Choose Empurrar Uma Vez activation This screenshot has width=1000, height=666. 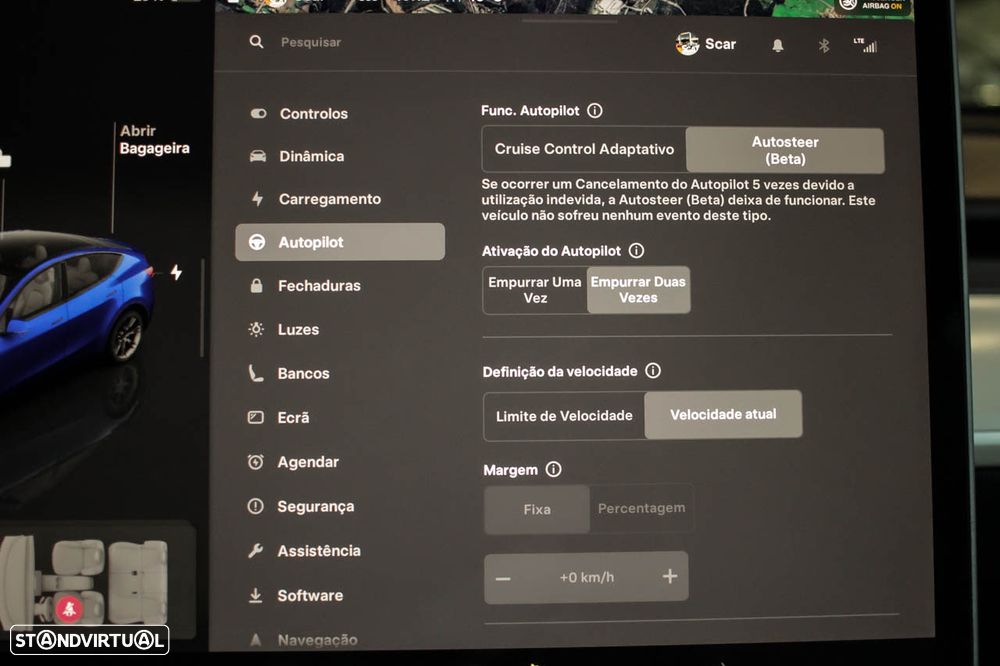535,290
